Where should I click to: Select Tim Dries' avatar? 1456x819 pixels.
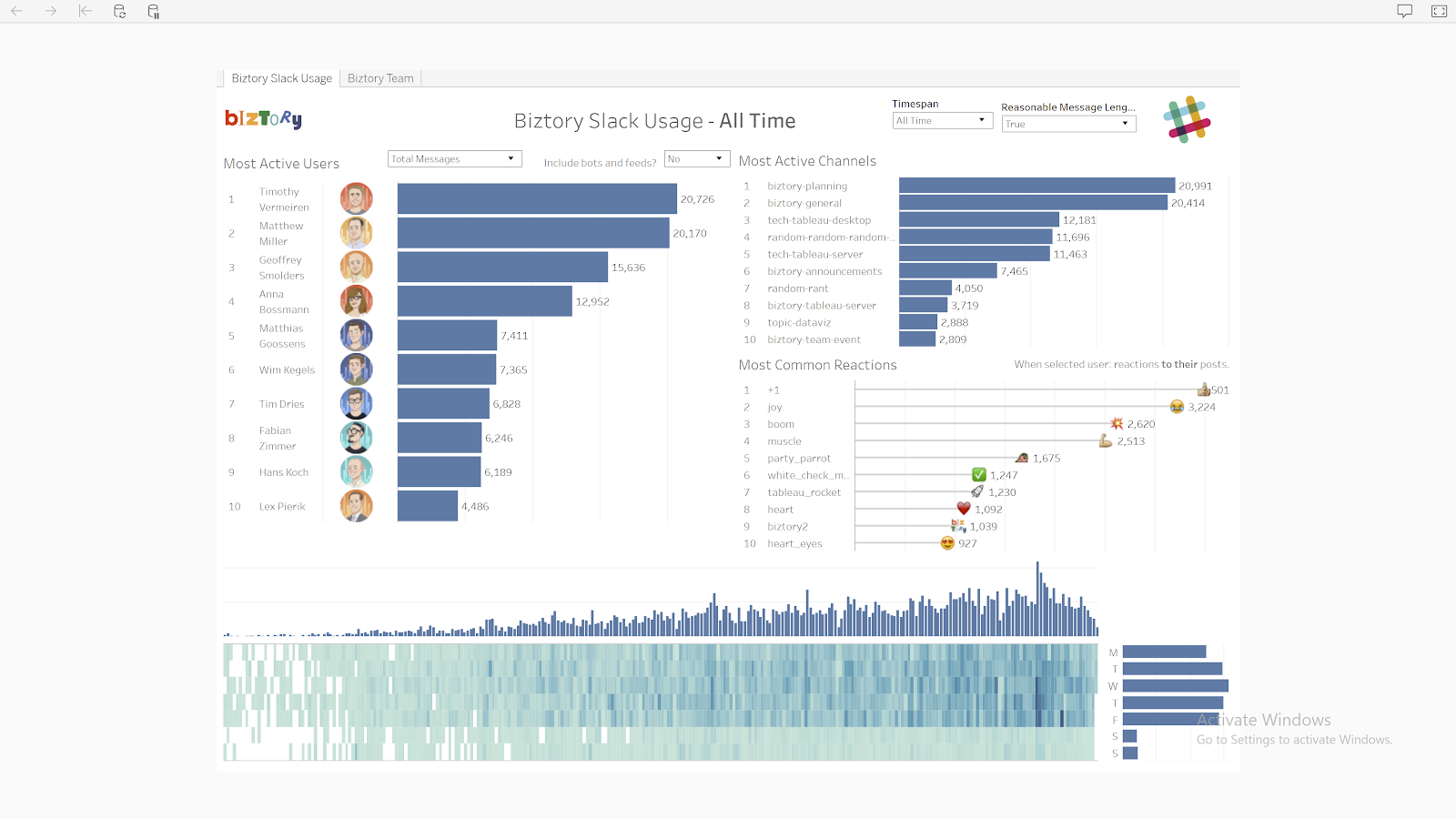click(357, 403)
